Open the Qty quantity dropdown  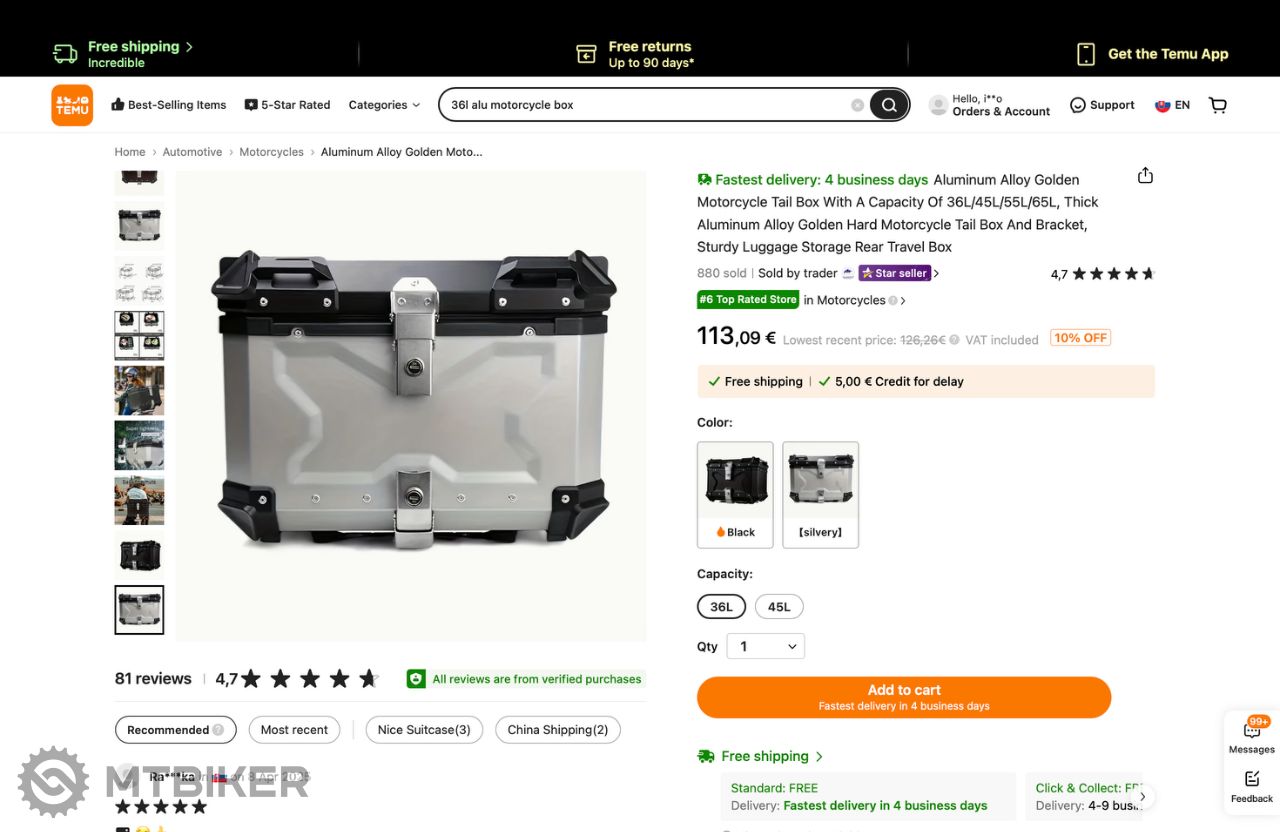tap(765, 646)
